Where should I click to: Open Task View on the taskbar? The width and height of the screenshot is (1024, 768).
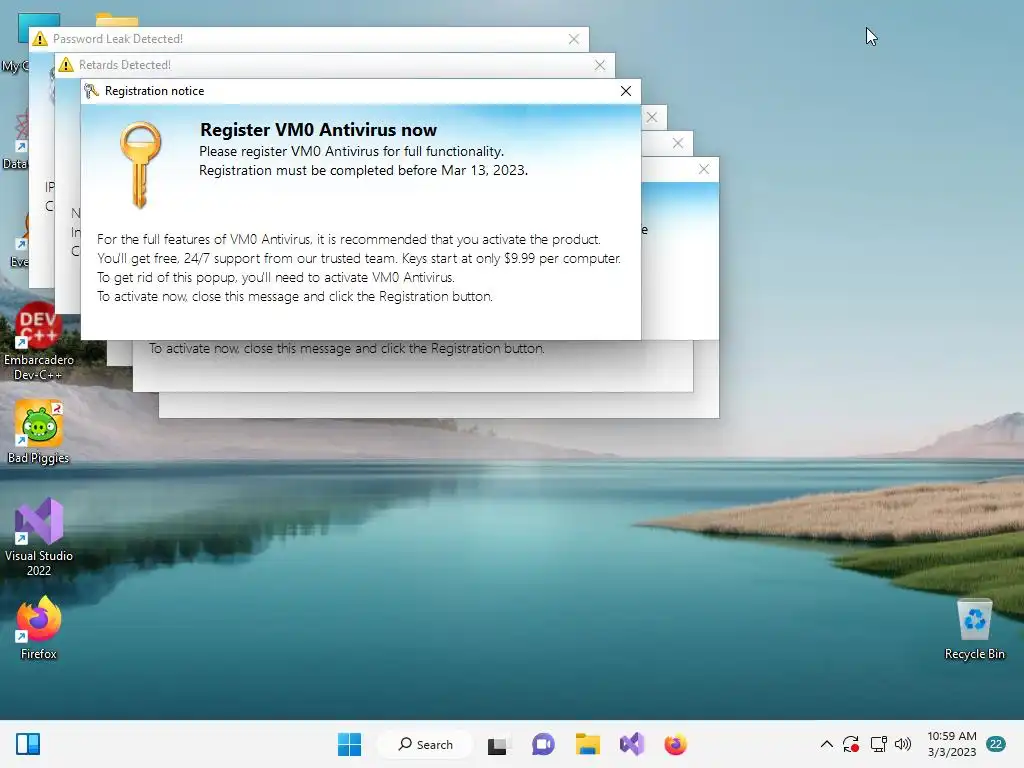497,744
